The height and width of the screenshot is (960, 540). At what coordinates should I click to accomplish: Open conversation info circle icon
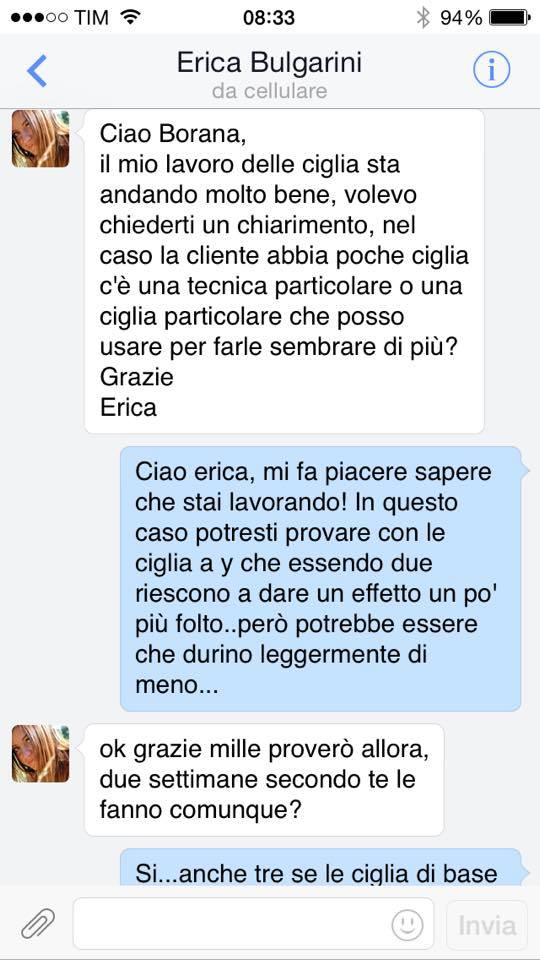[491, 71]
